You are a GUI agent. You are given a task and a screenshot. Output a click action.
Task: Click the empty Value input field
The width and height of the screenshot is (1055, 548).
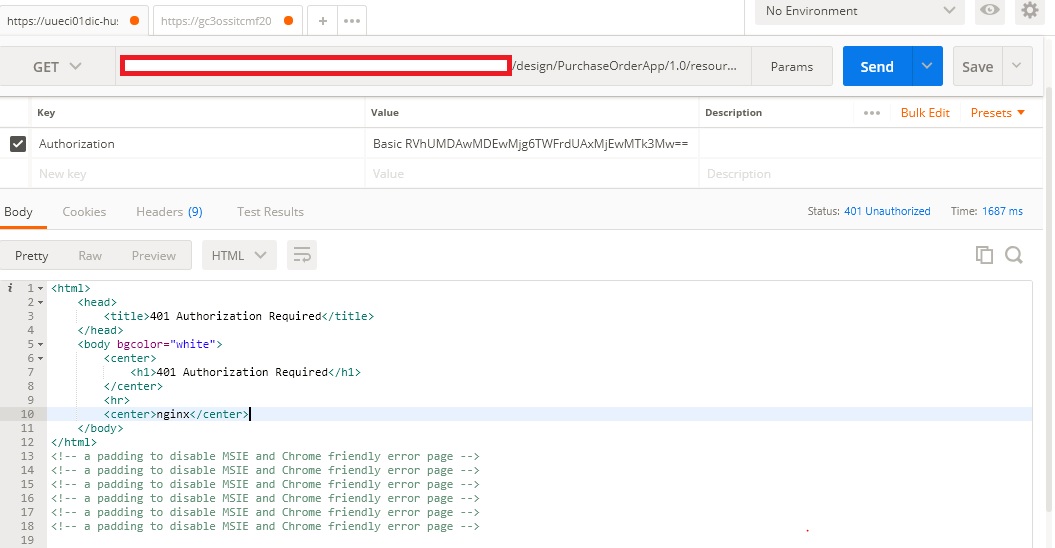(x=532, y=174)
